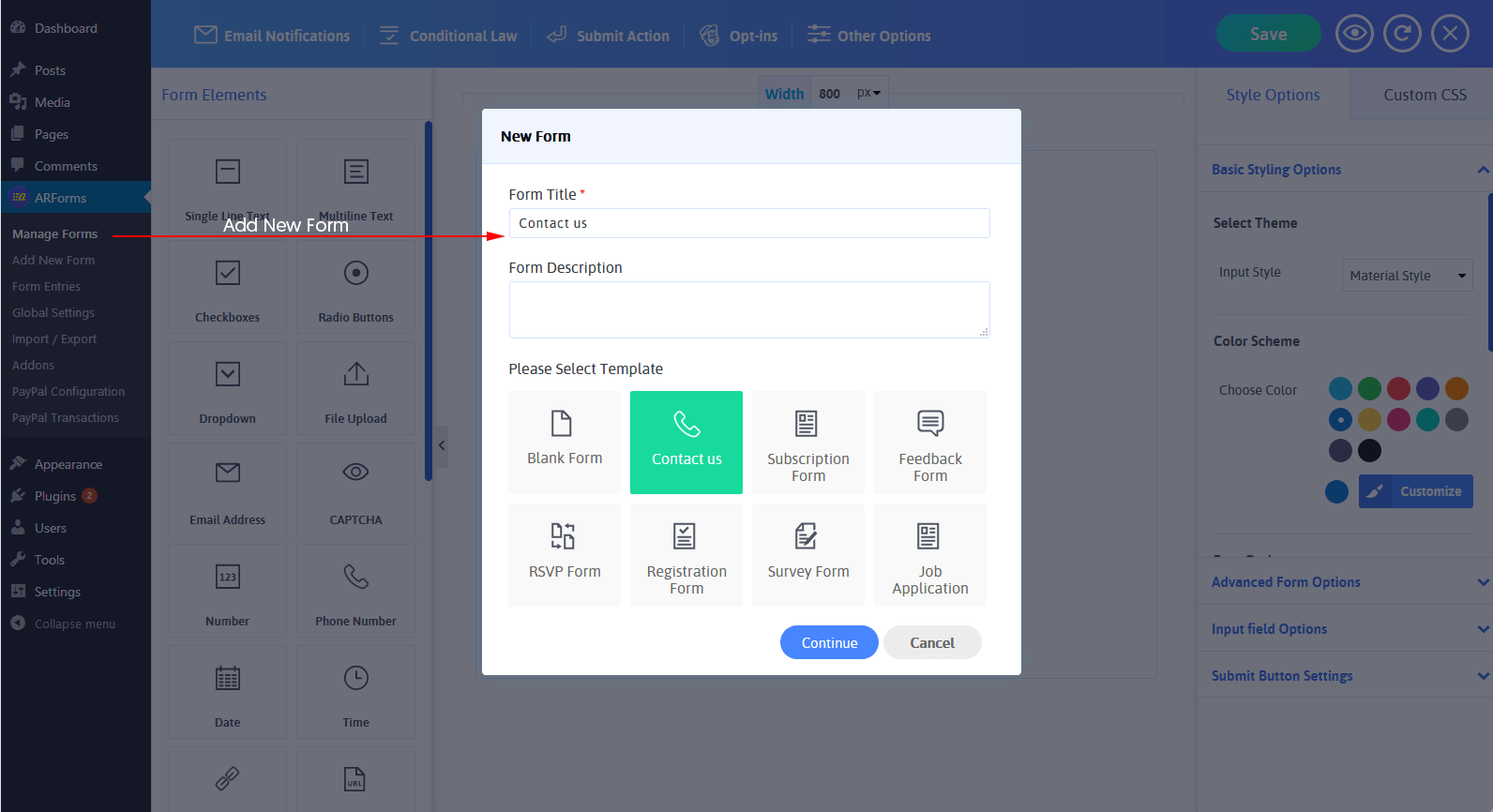Viewport: 1493px width, 812px height.
Task: Cancel the New Form dialog
Action: coord(931,642)
